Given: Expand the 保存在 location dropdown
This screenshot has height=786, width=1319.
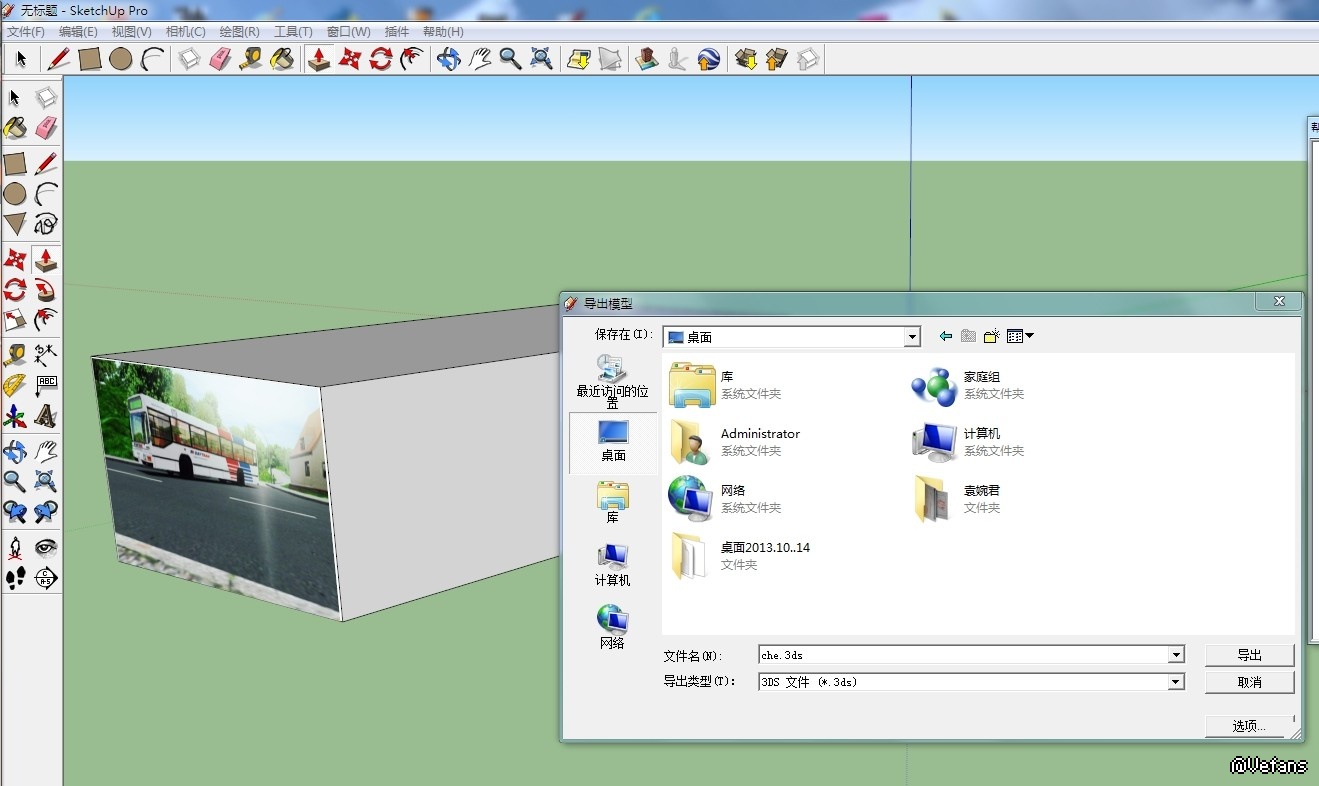Looking at the screenshot, I should [x=912, y=337].
